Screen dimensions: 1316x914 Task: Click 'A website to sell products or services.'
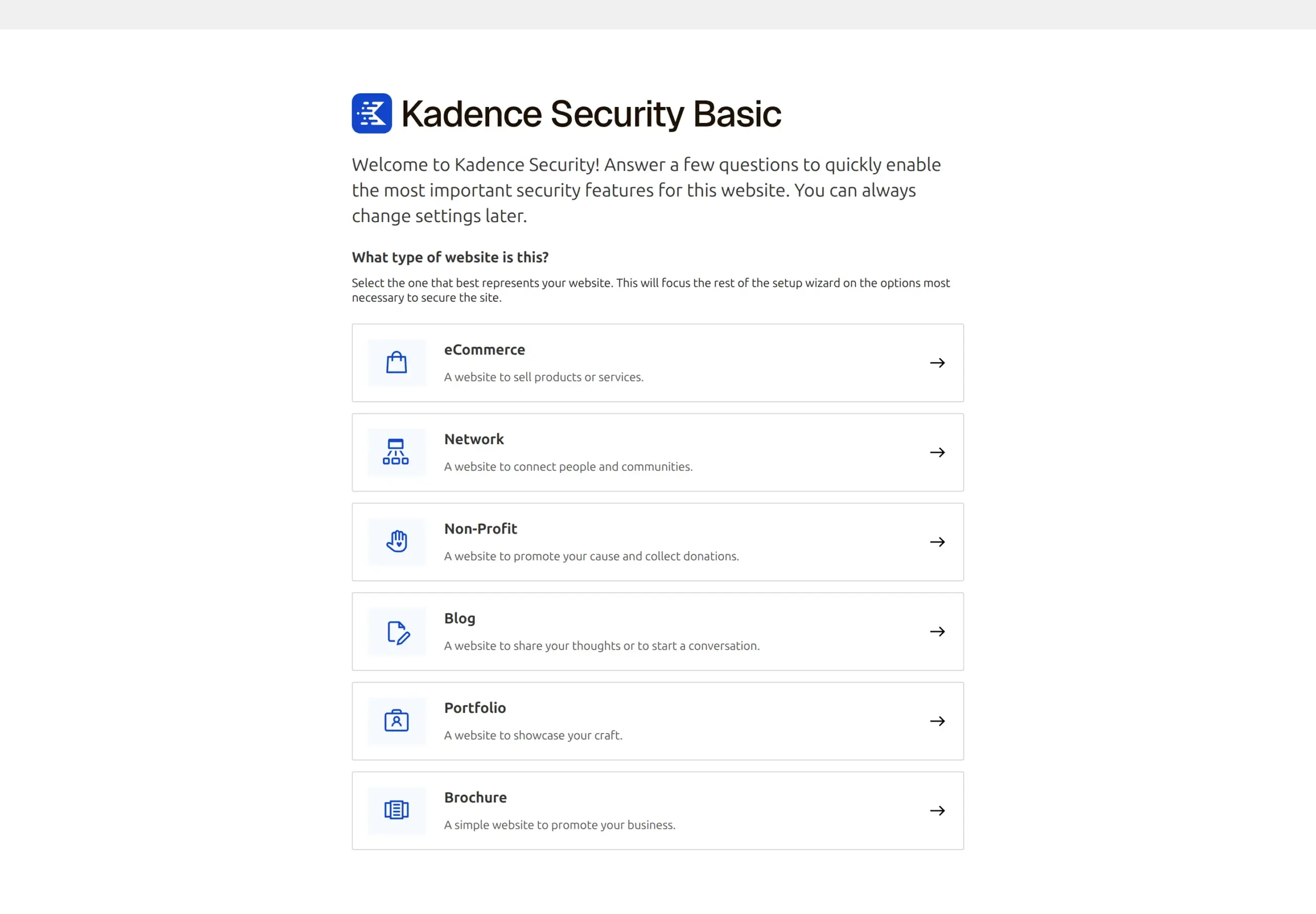coord(543,377)
